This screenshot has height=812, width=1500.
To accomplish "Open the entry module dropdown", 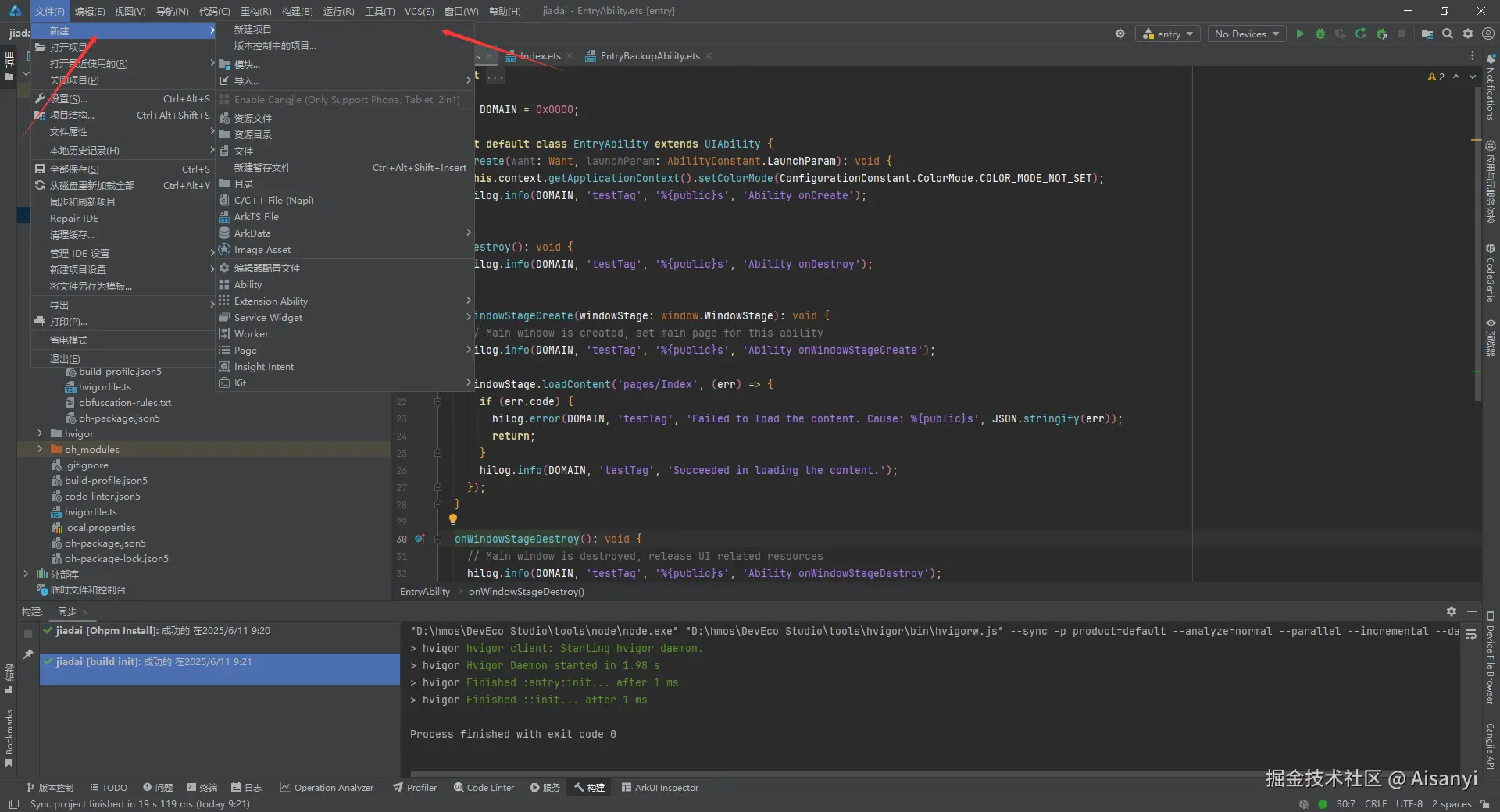I will point(1169,34).
